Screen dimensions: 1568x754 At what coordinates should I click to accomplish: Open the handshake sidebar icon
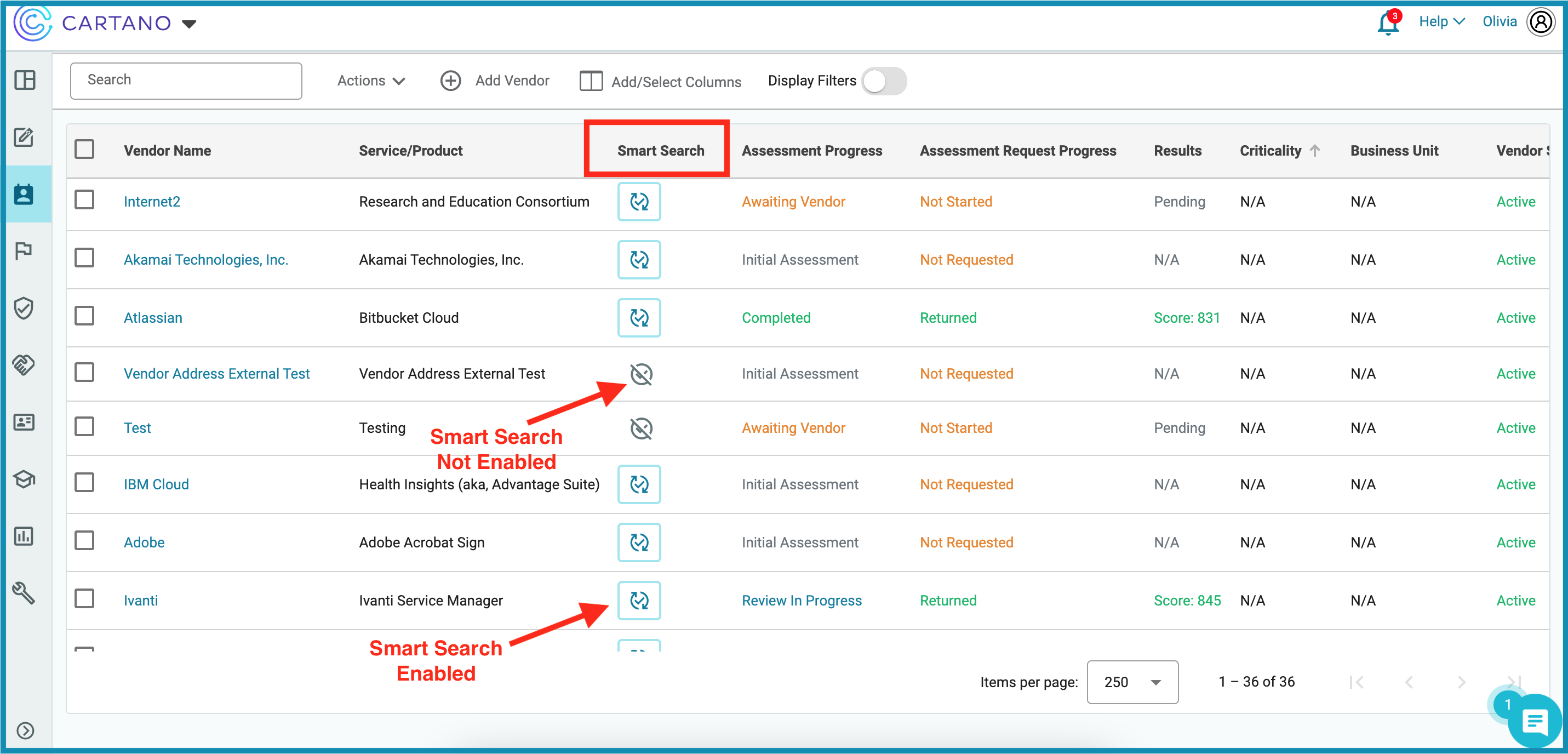coord(24,365)
